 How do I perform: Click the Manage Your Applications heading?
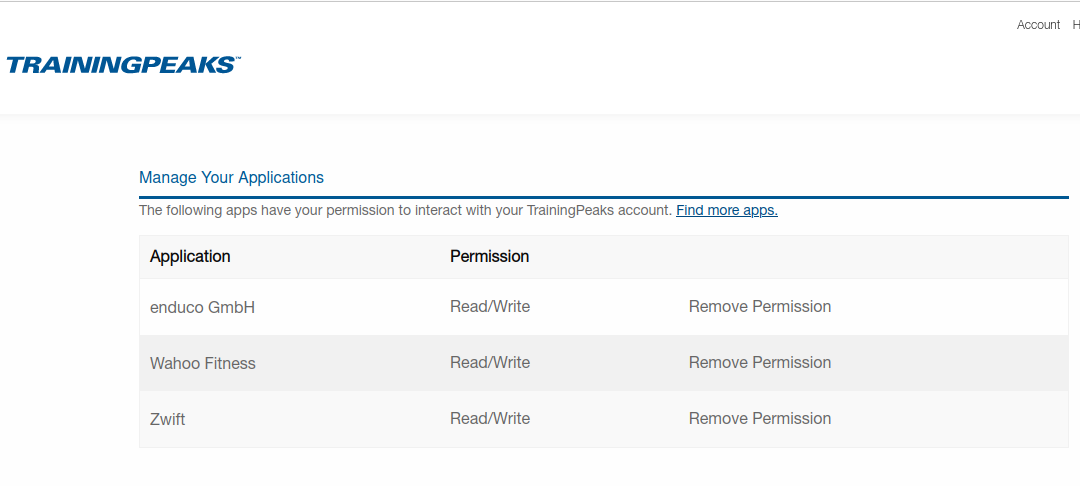[231, 178]
